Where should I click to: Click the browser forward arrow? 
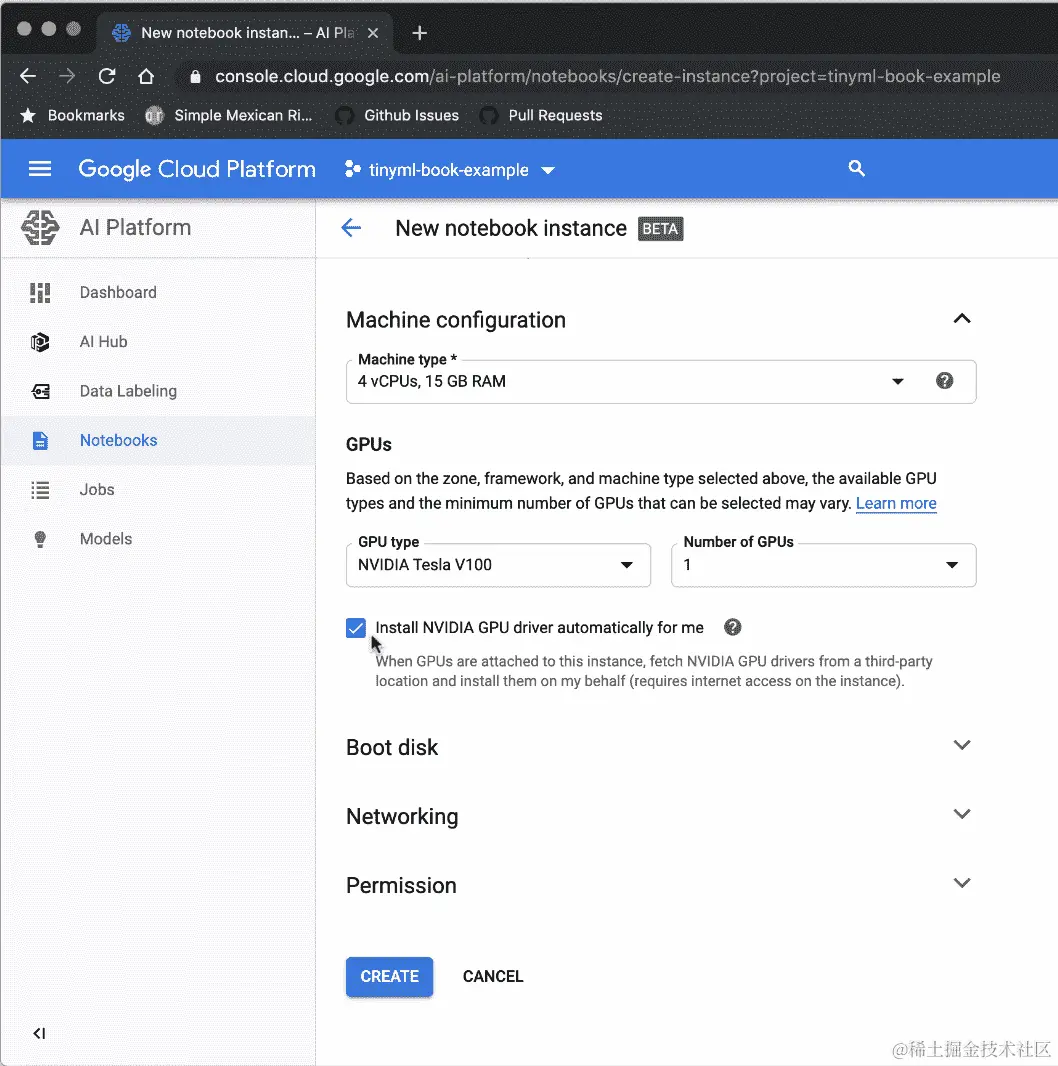tap(67, 75)
